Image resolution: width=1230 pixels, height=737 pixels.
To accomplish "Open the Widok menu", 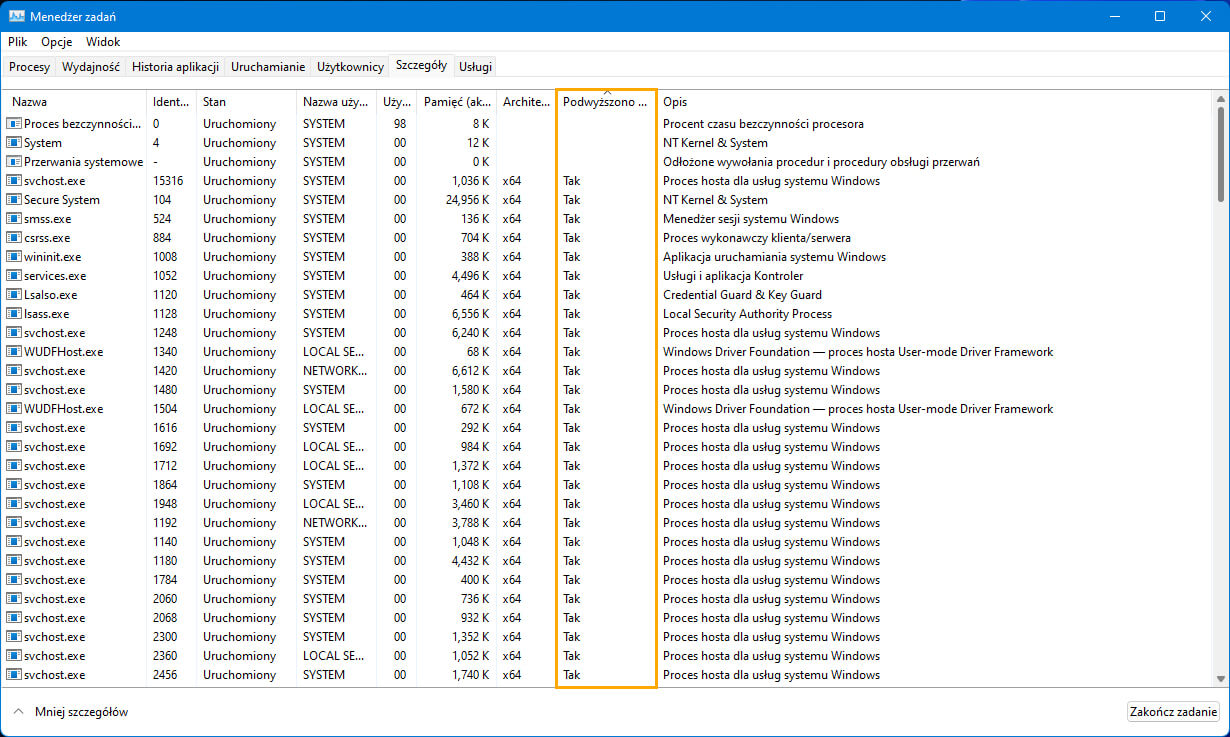I will 103,42.
